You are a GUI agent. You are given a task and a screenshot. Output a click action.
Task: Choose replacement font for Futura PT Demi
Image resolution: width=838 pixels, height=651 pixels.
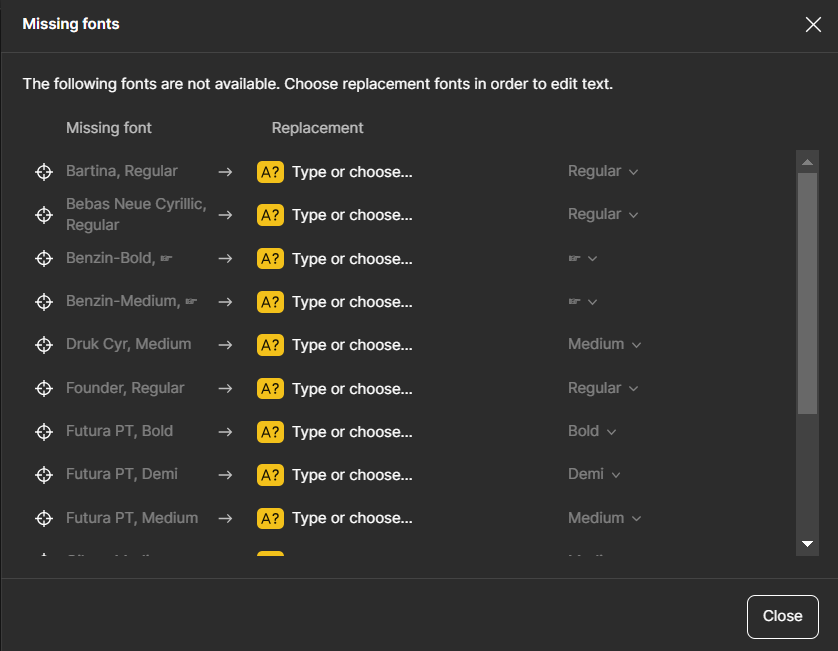[x=352, y=475]
